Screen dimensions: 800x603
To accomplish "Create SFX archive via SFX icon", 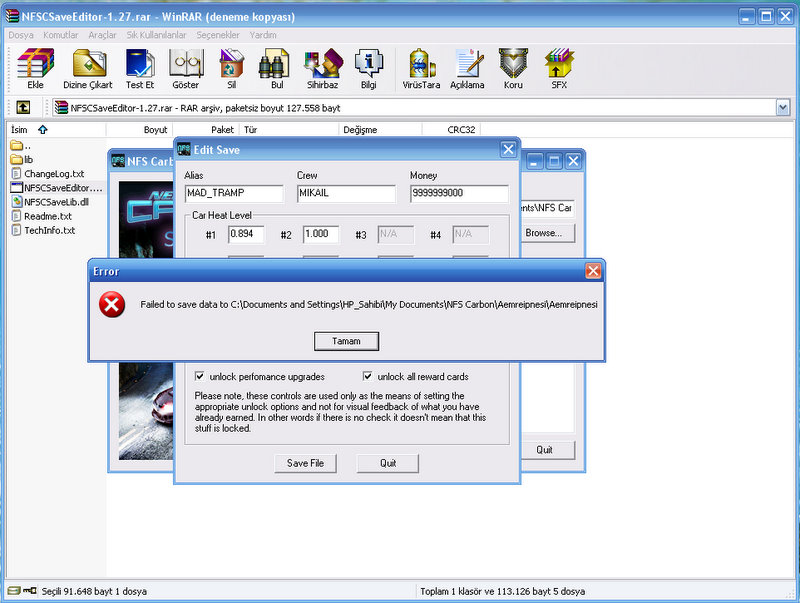I will tap(559, 69).
